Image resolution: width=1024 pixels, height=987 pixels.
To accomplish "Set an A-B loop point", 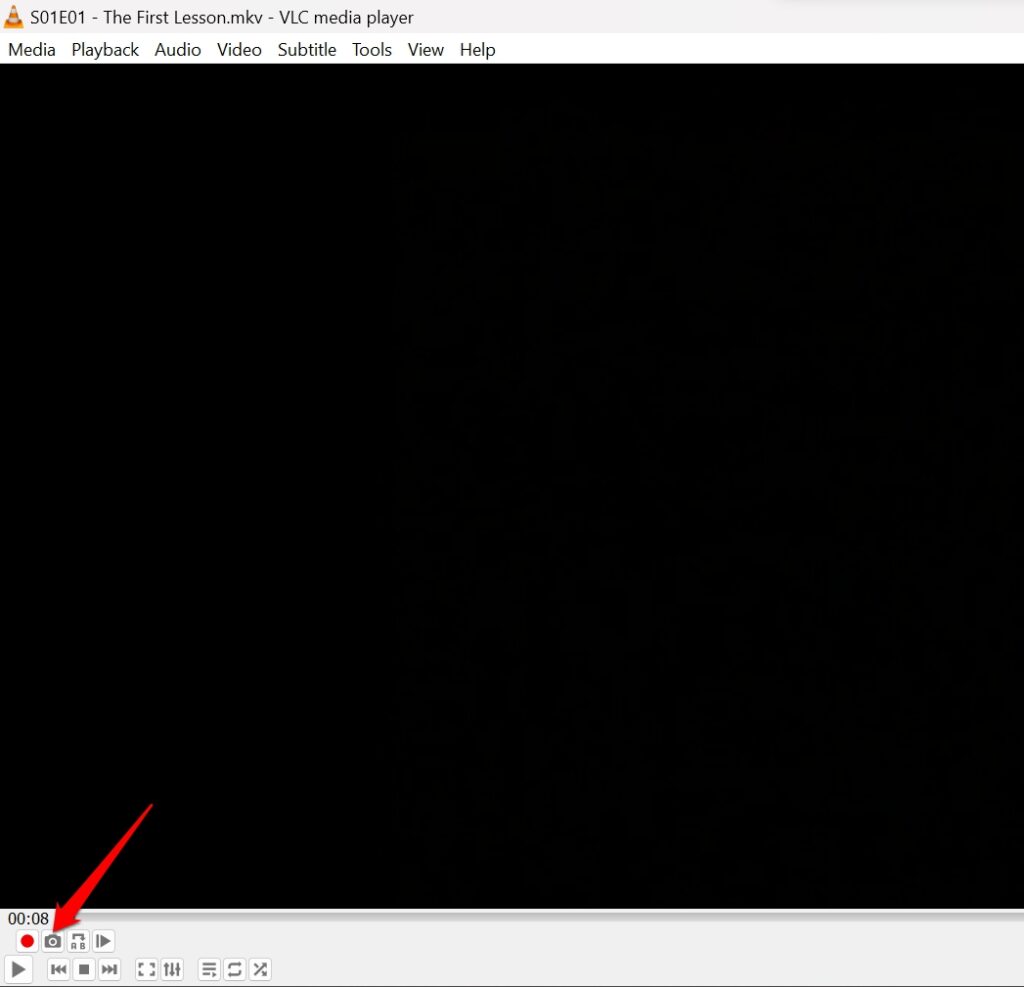I will [78, 941].
